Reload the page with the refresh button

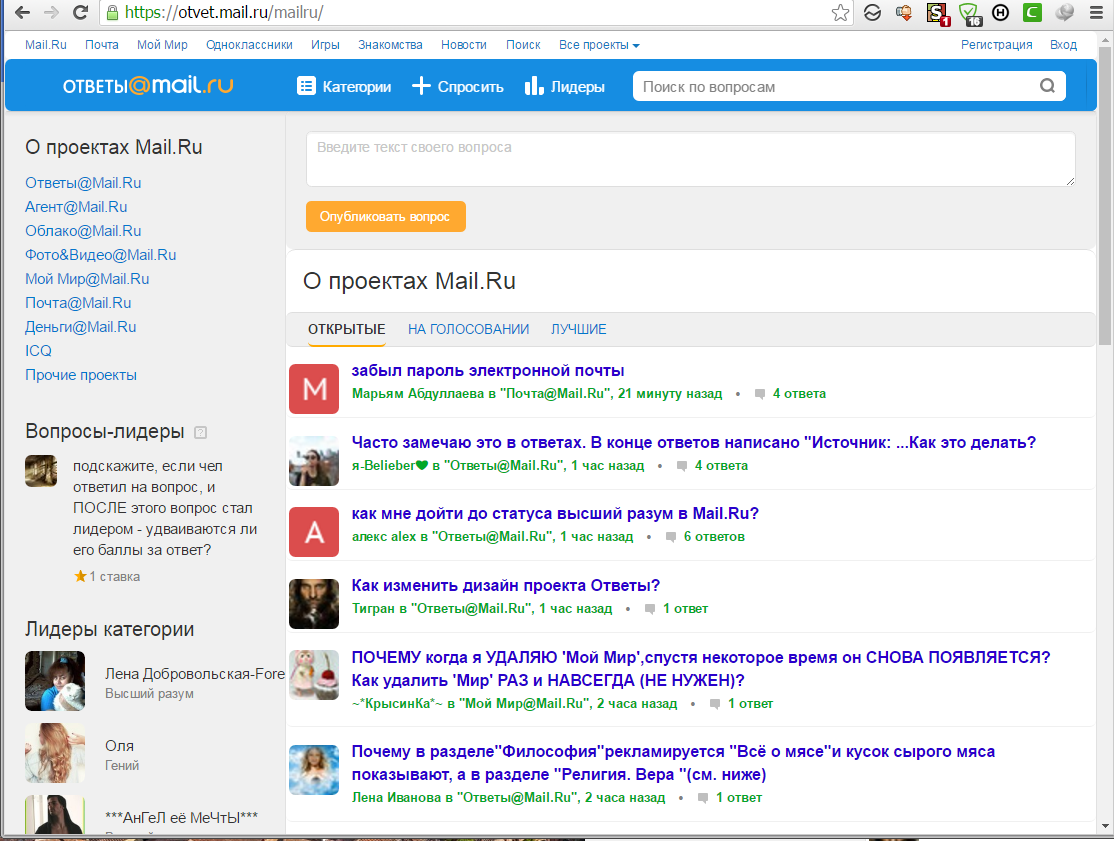point(81,13)
